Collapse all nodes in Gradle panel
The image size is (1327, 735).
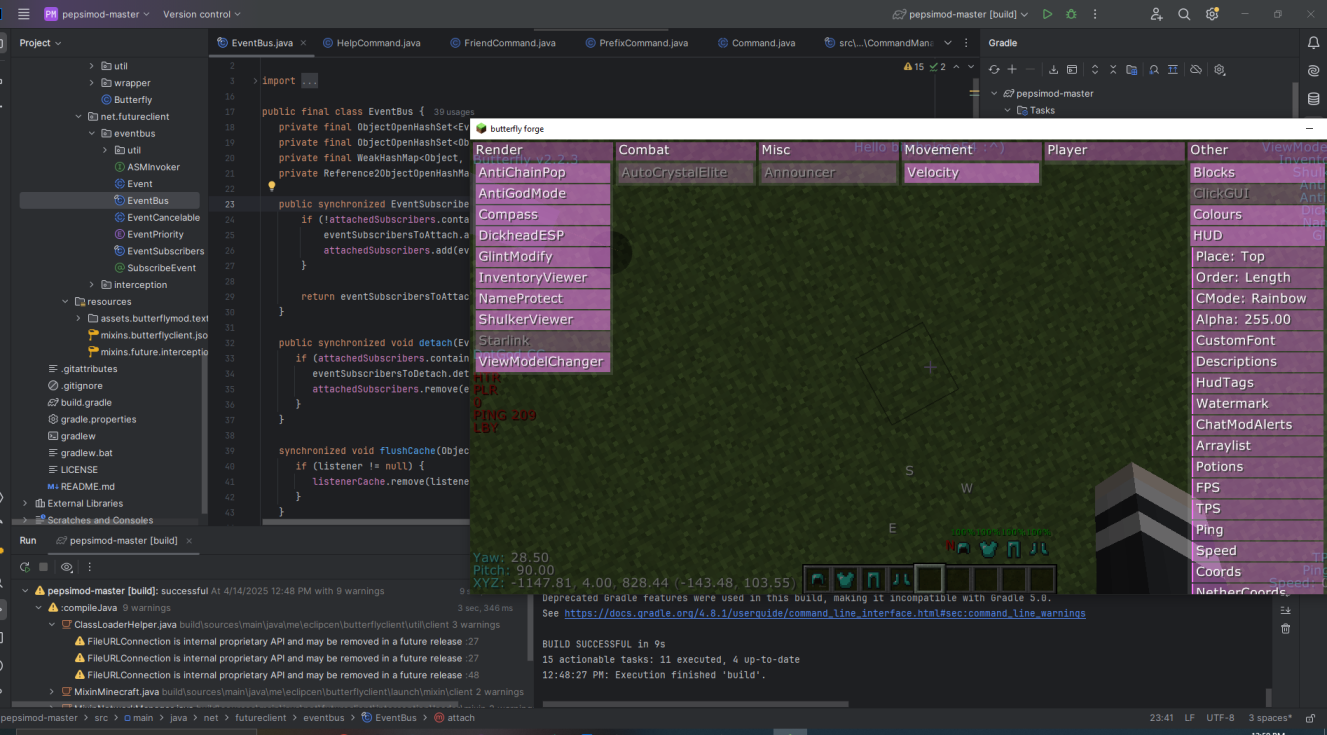coord(1113,70)
